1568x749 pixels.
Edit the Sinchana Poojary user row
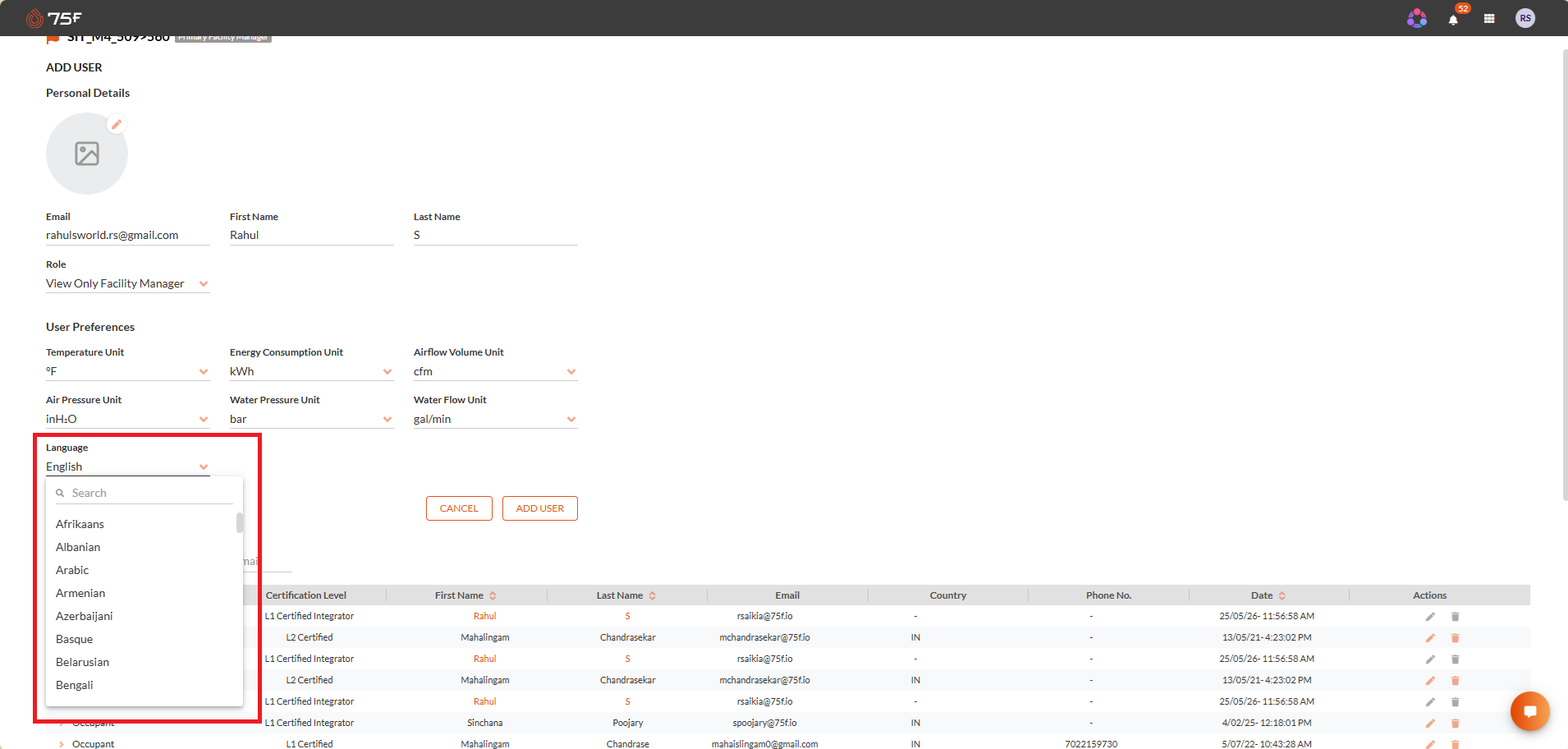click(x=1430, y=724)
